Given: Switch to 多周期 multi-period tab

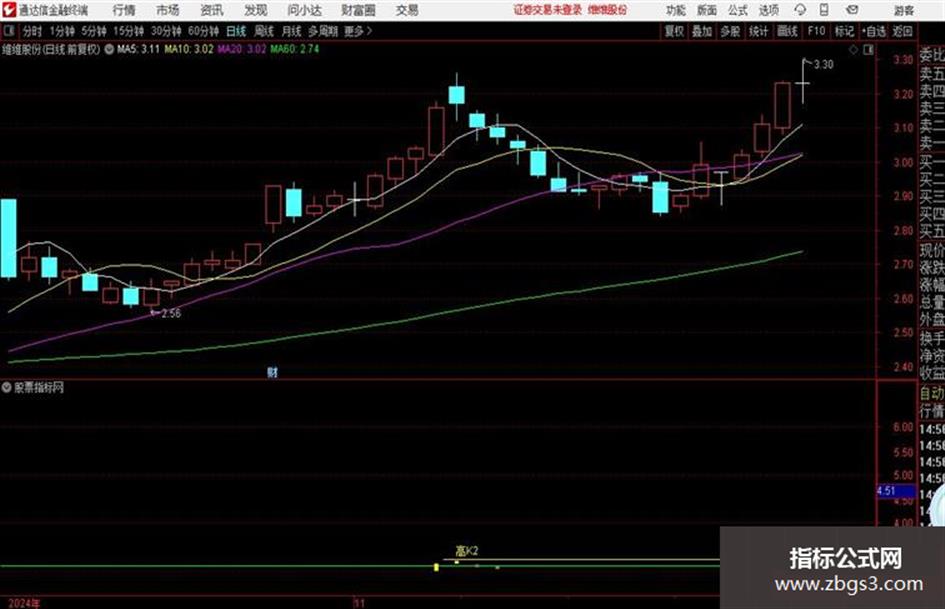Looking at the screenshot, I should coord(322,31).
